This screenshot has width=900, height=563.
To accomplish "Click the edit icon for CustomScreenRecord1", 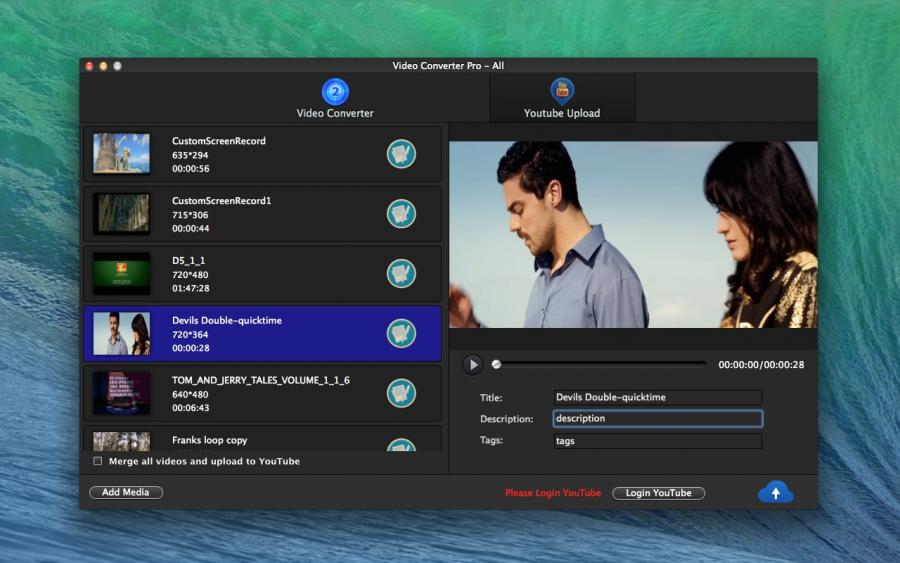I will 401,213.
